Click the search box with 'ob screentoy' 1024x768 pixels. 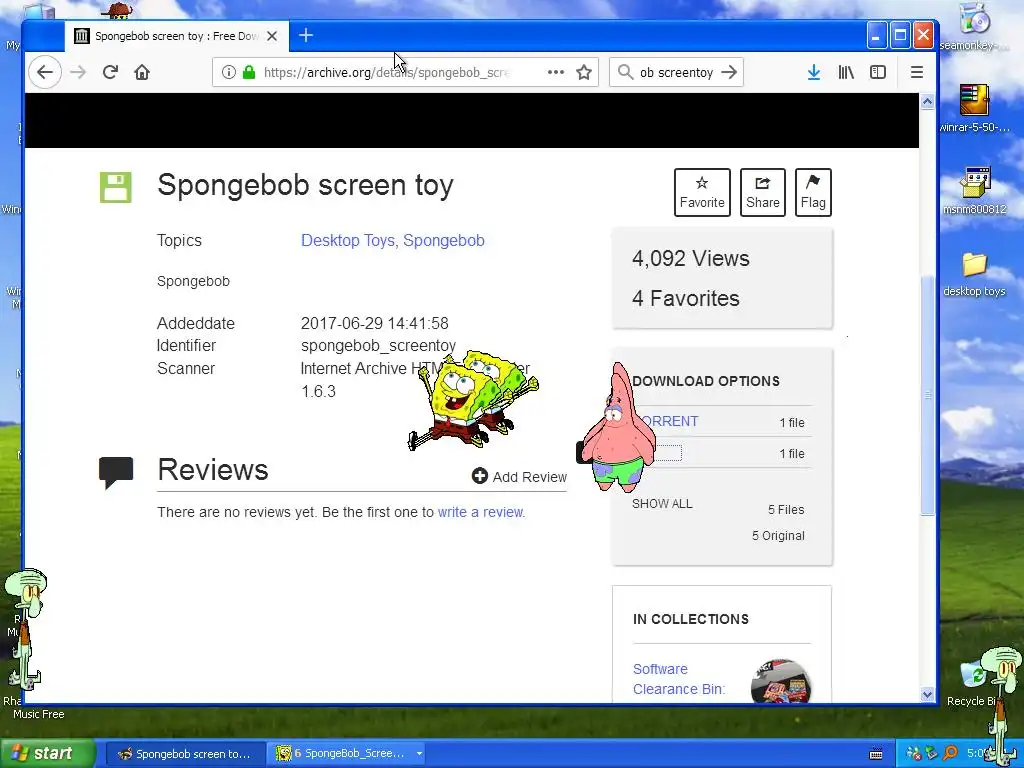pos(677,72)
